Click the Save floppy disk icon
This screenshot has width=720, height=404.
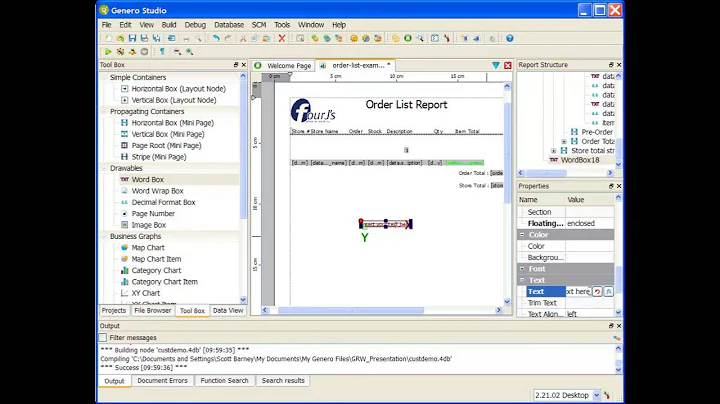tap(132, 39)
